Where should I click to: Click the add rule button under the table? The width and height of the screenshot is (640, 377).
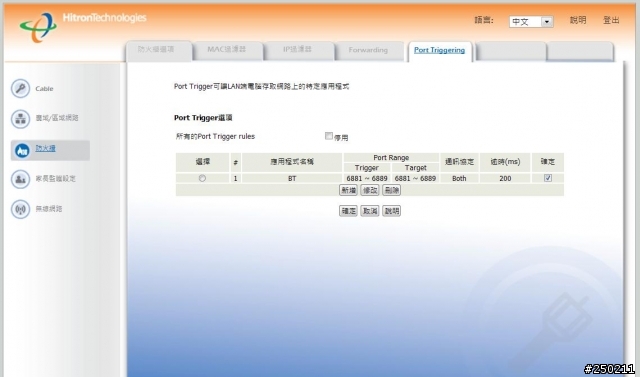(348, 190)
